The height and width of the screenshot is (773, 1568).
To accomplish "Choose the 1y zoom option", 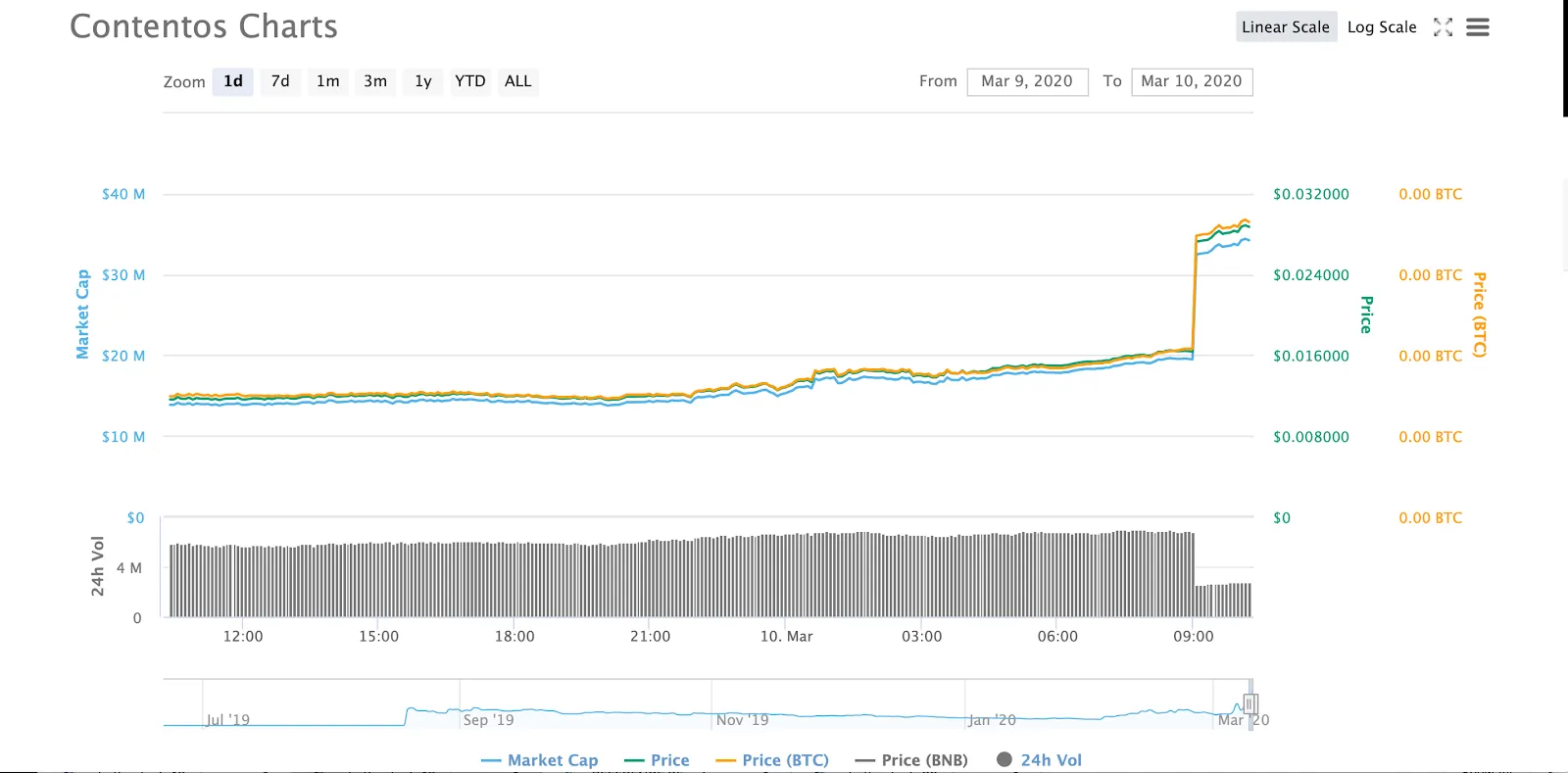I will [422, 81].
